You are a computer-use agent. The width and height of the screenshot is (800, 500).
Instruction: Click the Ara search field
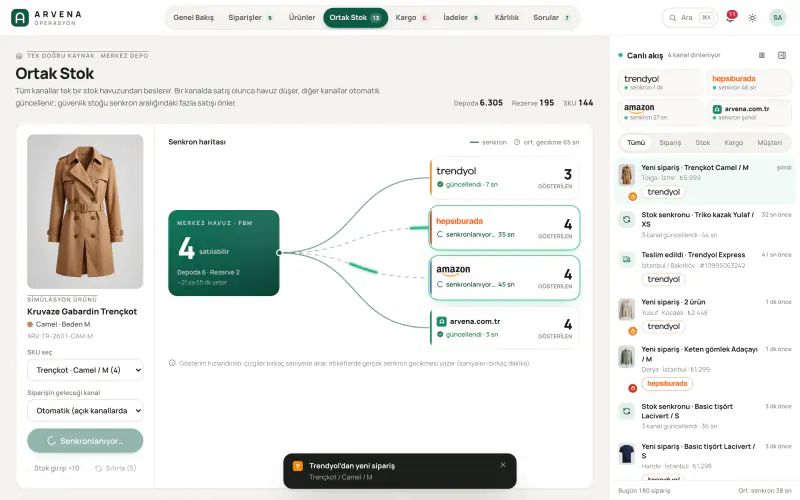690,18
